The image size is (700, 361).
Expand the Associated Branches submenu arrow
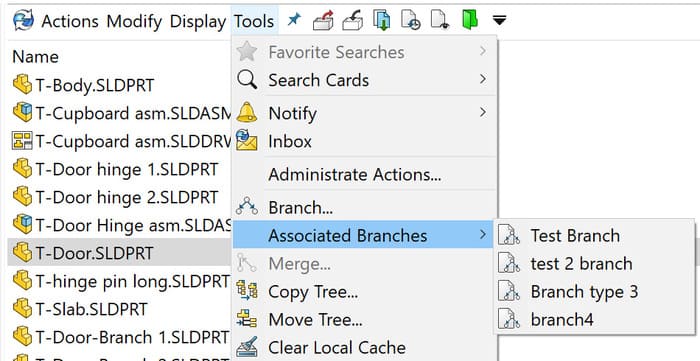(x=483, y=234)
